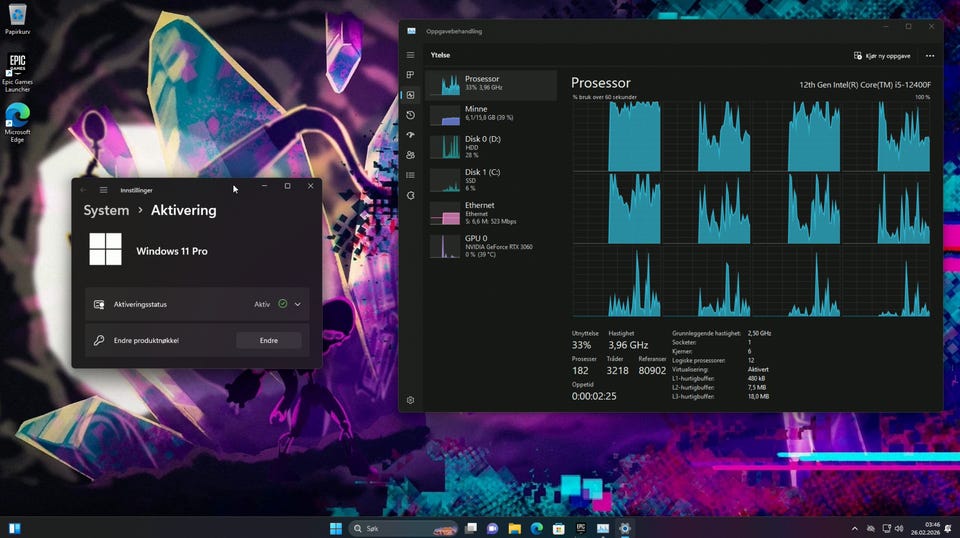The width and height of the screenshot is (960, 538).
Task: Open Task Manager settings gear icon
Action: pyautogui.click(x=410, y=400)
